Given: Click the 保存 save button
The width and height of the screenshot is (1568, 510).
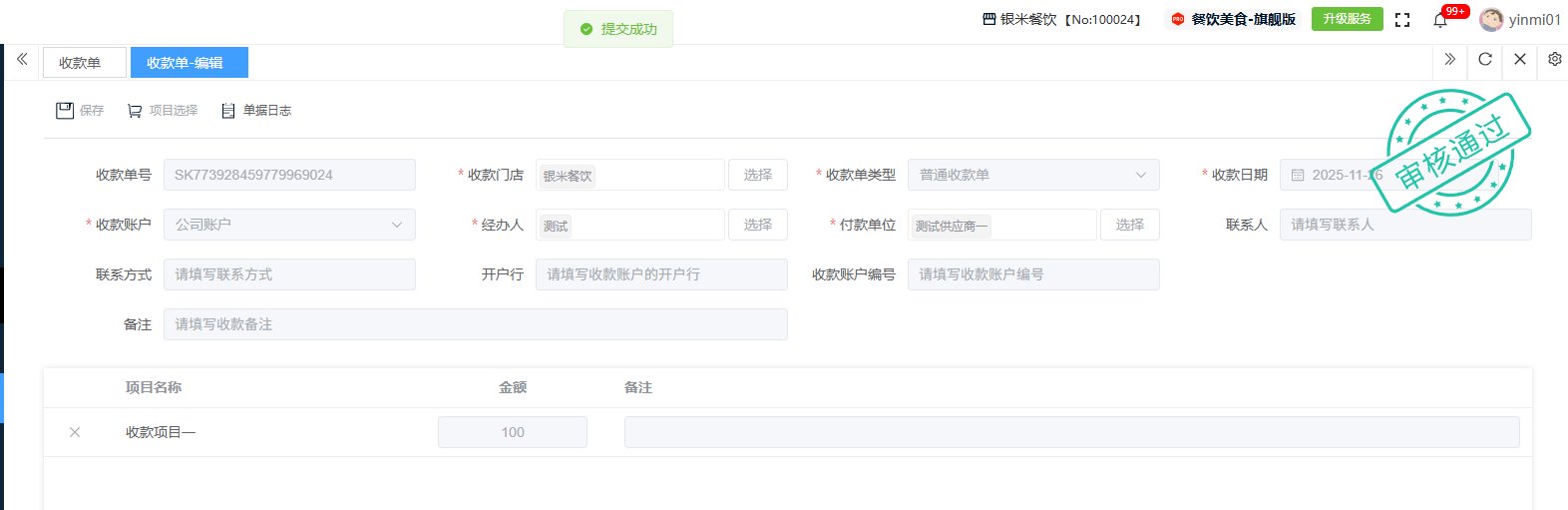Looking at the screenshot, I should [80, 111].
